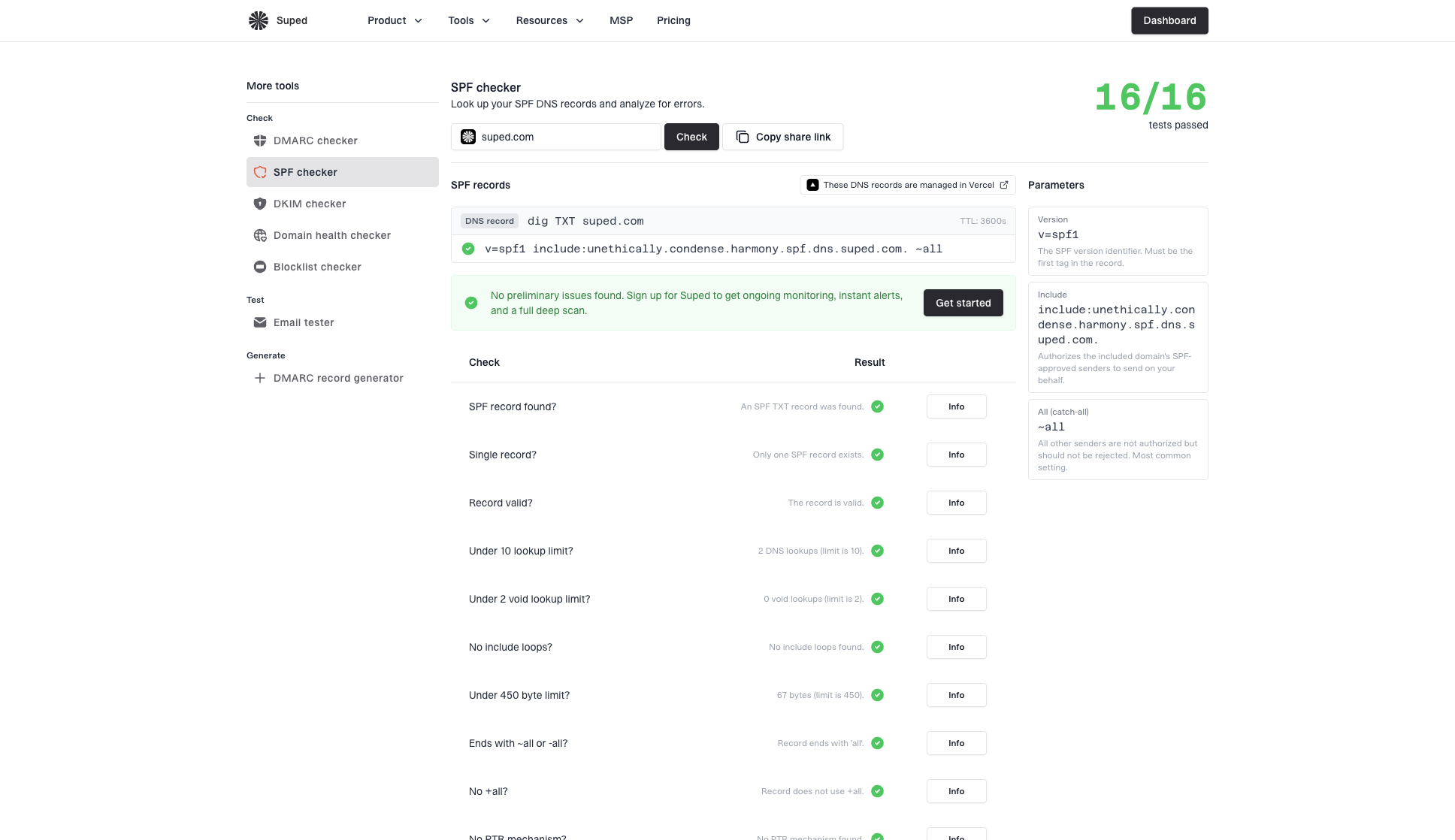Click Info for Under 2 void lookup limit

click(x=957, y=599)
